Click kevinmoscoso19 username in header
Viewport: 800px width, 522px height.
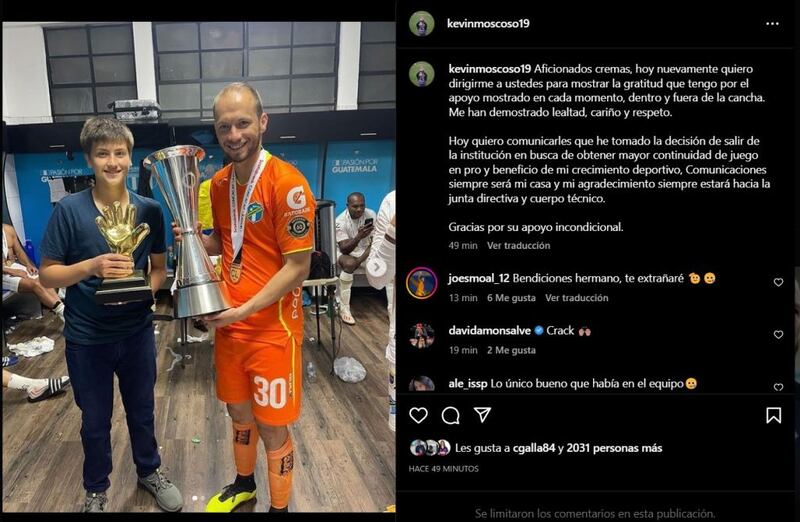tap(488, 23)
